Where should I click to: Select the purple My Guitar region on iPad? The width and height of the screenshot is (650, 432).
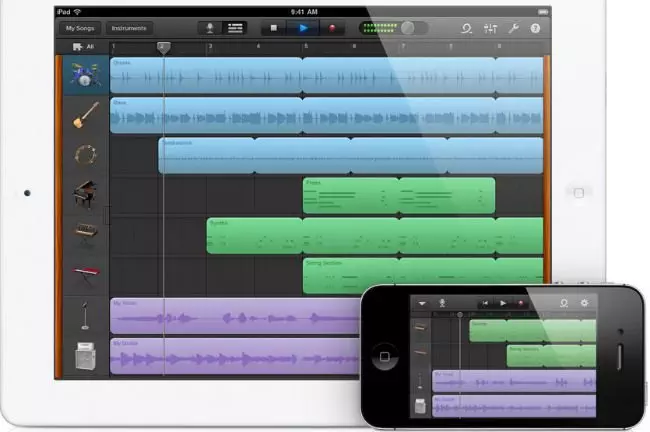click(x=235, y=356)
